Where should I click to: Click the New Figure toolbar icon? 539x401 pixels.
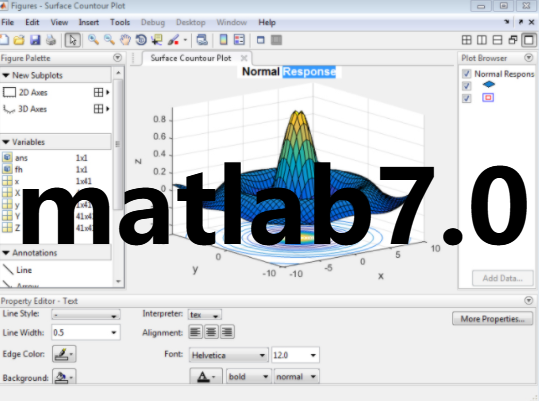[4, 40]
